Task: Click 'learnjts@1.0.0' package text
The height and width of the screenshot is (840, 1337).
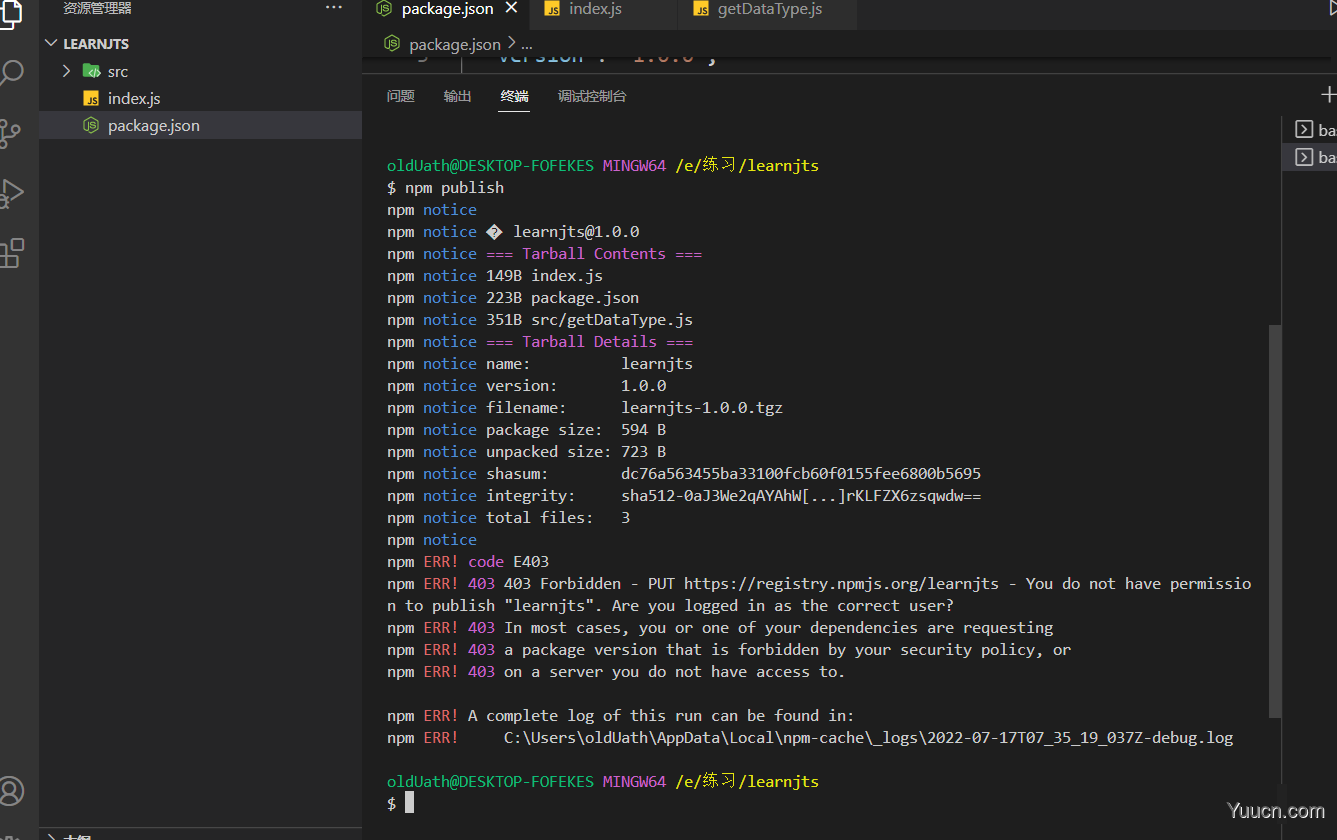Action: click(x=576, y=231)
